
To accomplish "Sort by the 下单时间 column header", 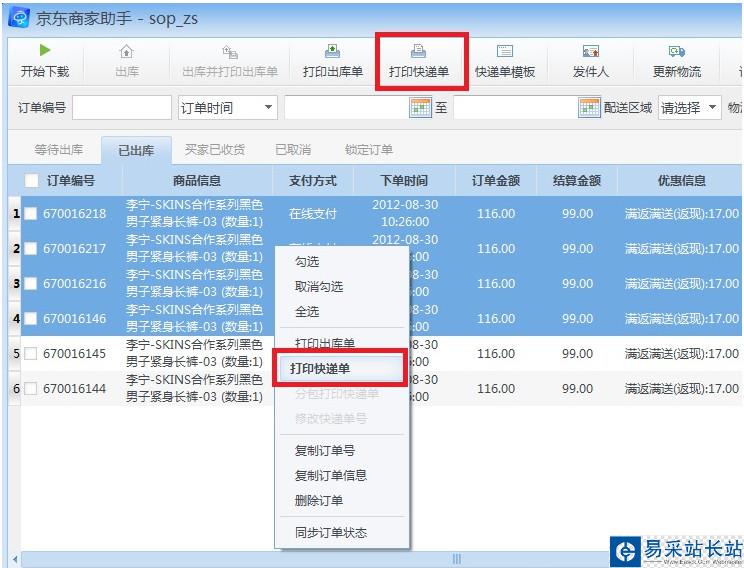I will 404,180.
